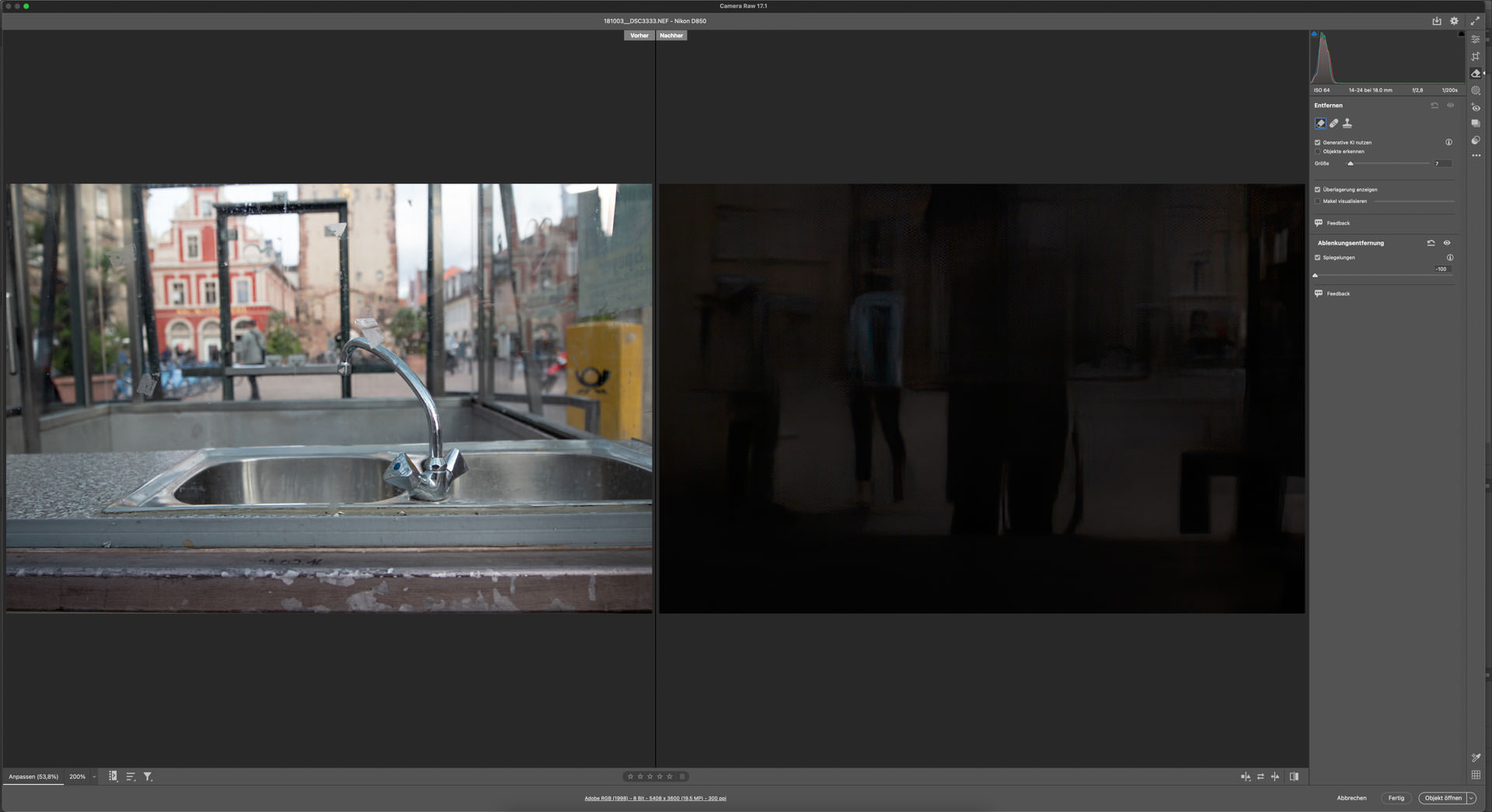Click the Objekt öffnen button

tap(1443, 798)
